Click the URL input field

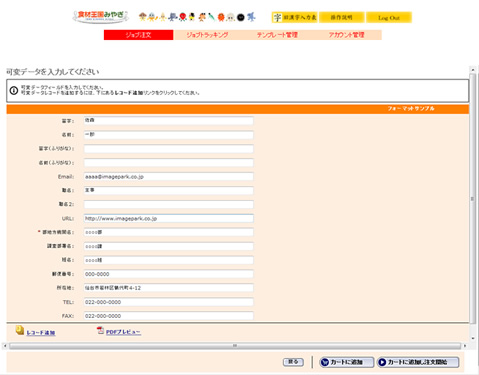pyautogui.click(x=168, y=218)
